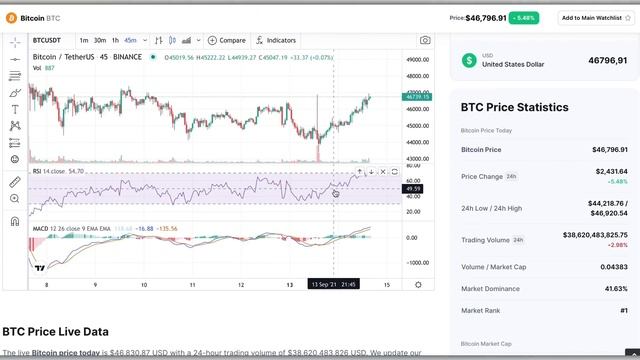Switch chart style to area
This screenshot has height=360, width=640.
(187, 40)
